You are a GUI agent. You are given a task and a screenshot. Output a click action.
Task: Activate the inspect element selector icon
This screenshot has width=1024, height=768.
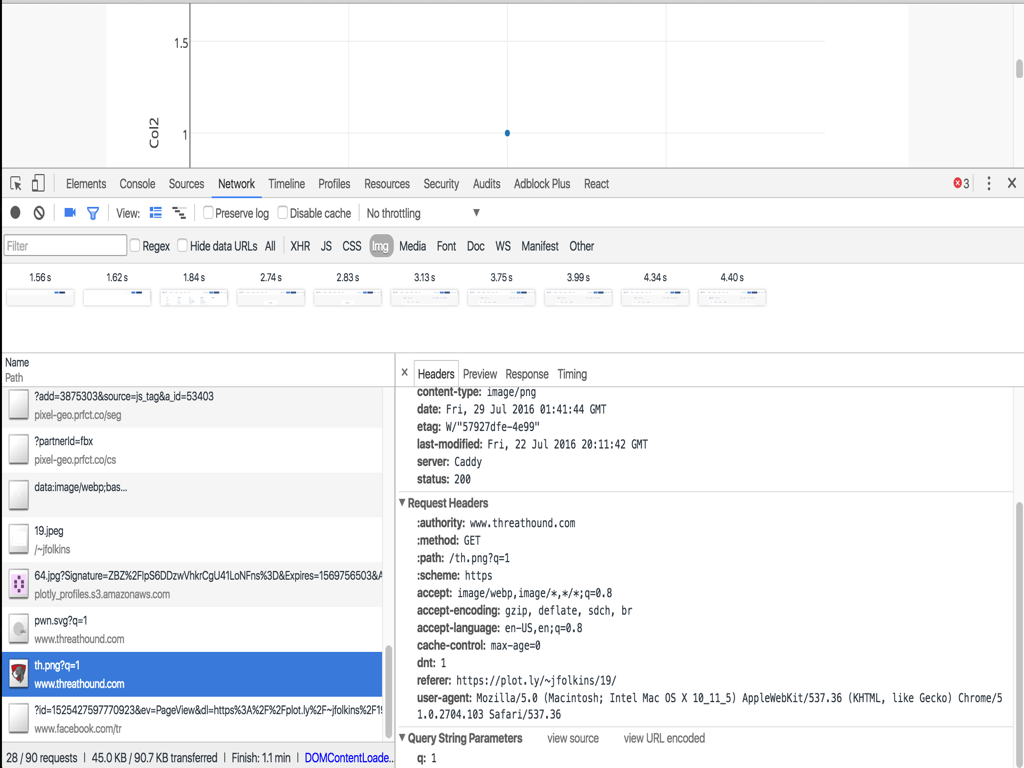pos(16,184)
